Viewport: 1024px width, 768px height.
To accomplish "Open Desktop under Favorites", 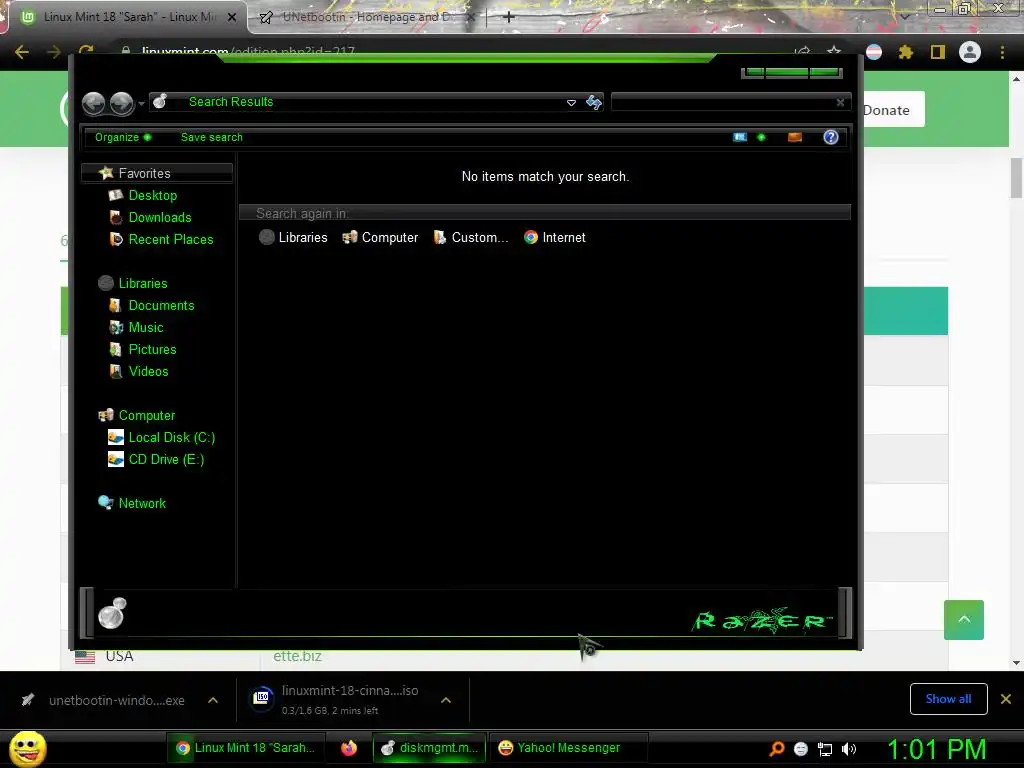I will point(153,195).
